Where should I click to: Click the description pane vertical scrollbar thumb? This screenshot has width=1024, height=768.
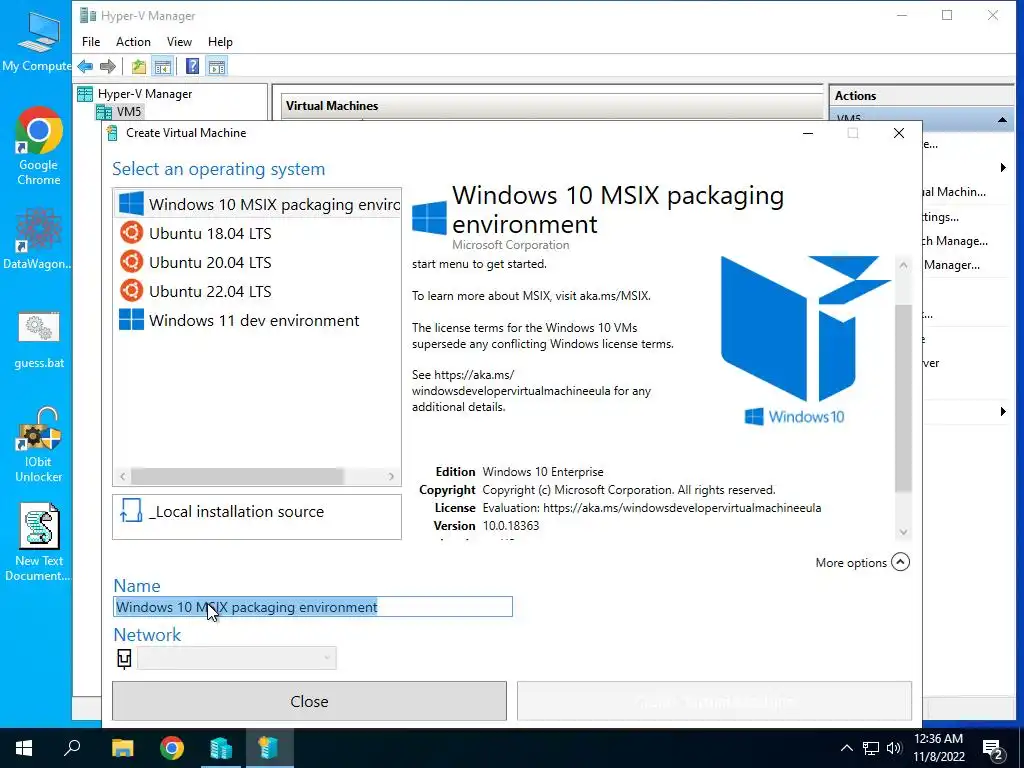pyautogui.click(x=903, y=397)
